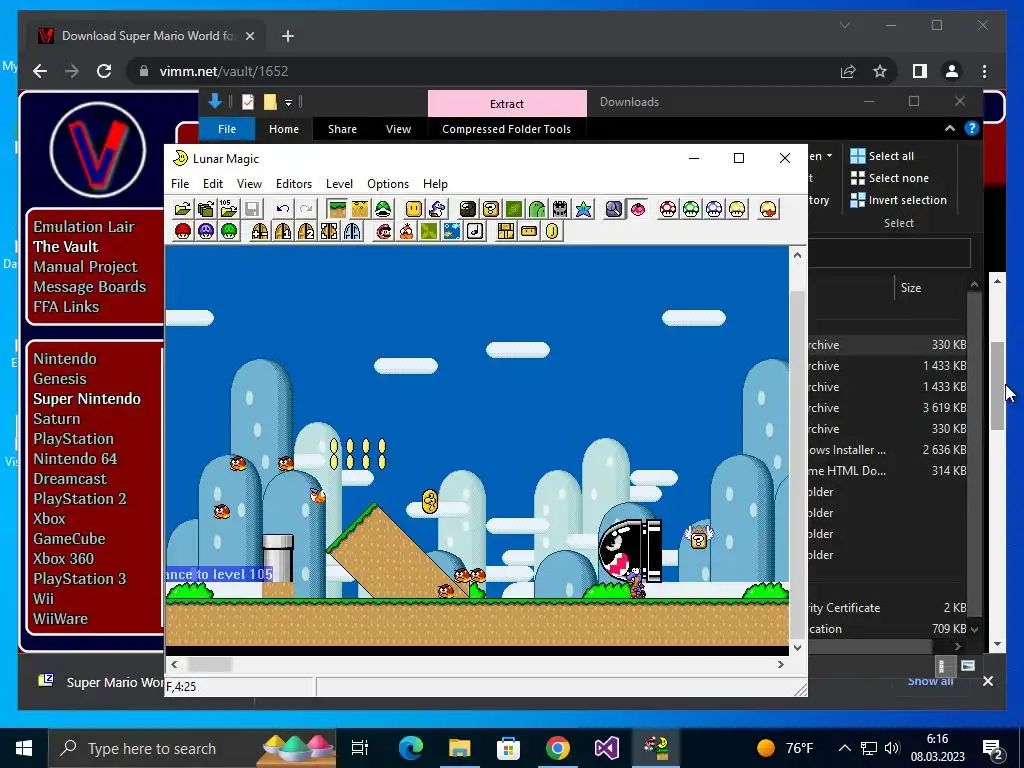Screen dimensions: 1024x768
Task: Click Select none in File Explorer
Action: [x=889, y=178]
